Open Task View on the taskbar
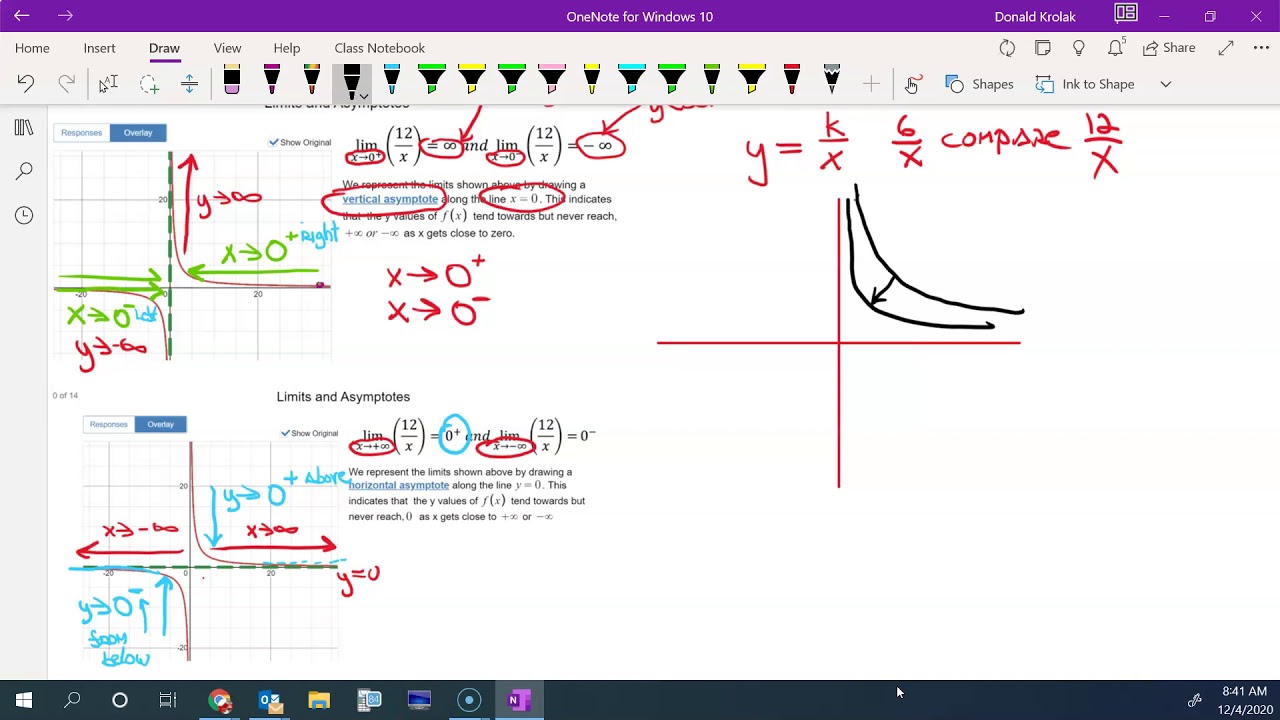 168,700
